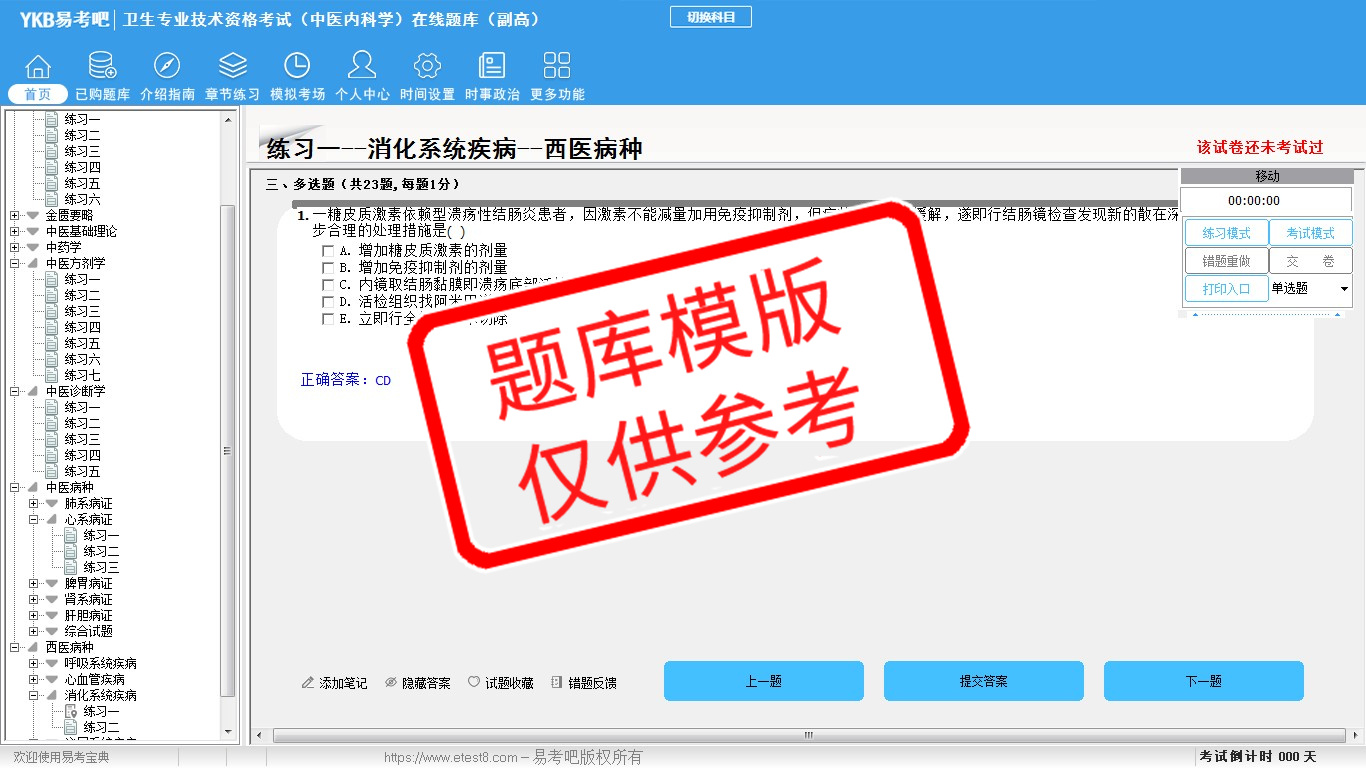Go to next question with 下一题
The height and width of the screenshot is (768, 1366).
tap(1204, 681)
